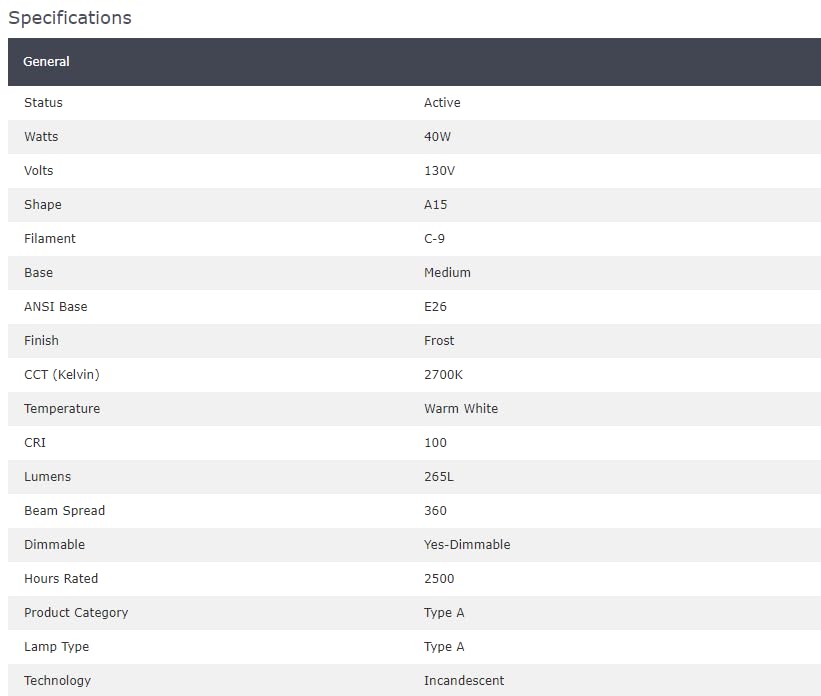This screenshot has height=696, width=821.
Task: Click the 2700K CCT value
Action: tap(443, 375)
